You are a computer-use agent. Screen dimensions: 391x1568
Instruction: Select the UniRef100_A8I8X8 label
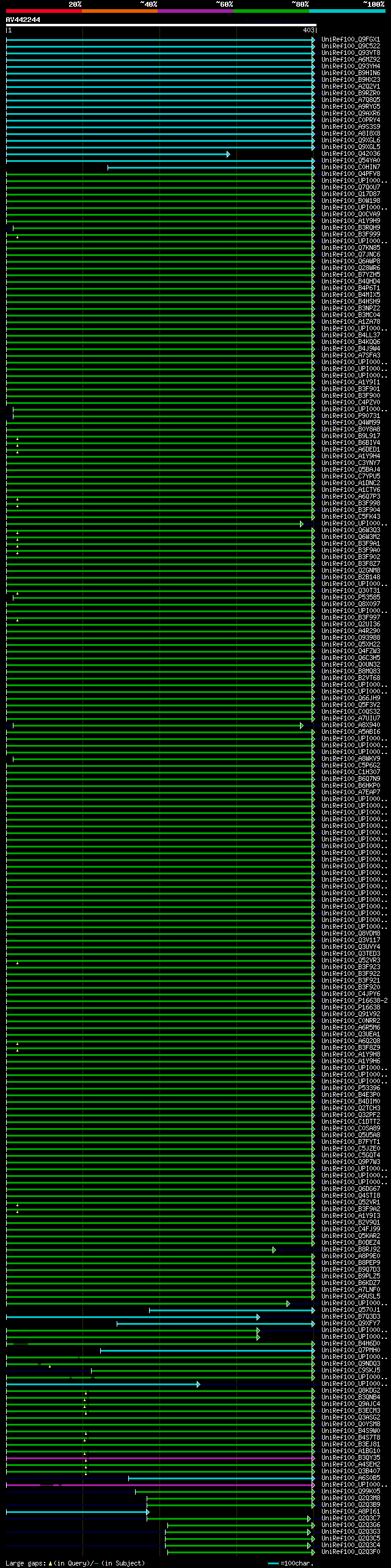click(351, 134)
